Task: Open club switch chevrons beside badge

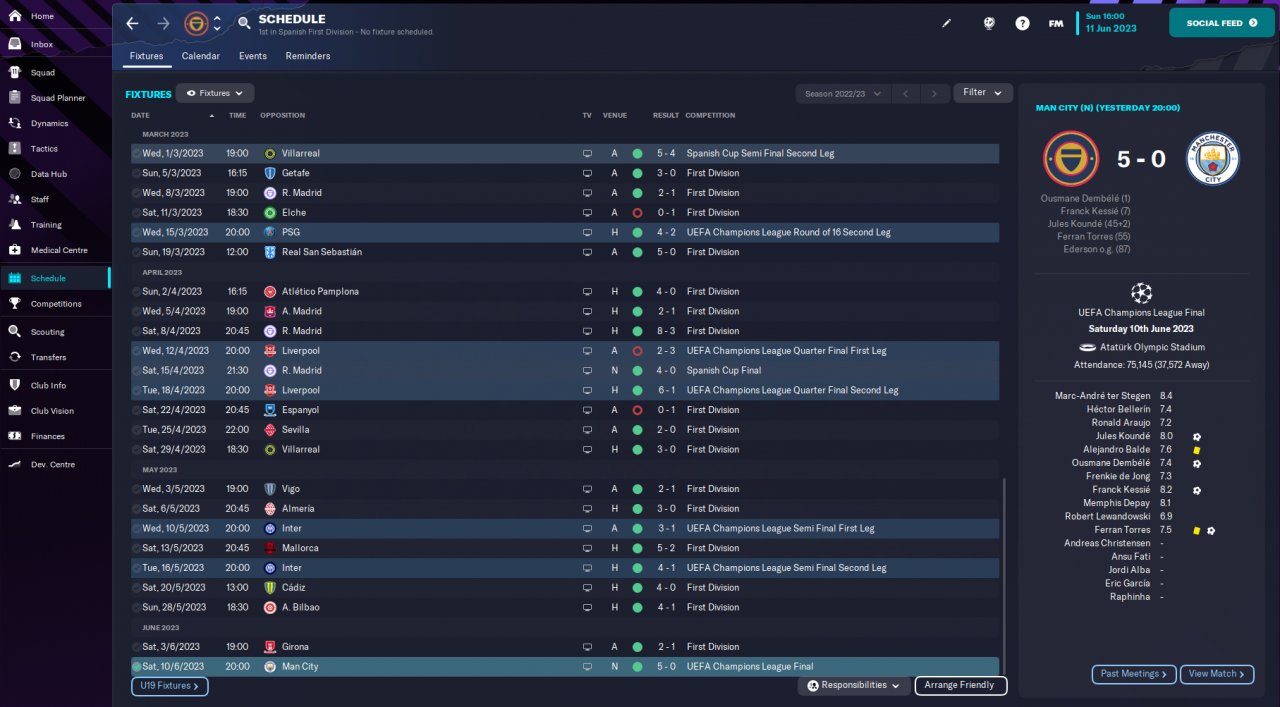Action: pyautogui.click(x=217, y=23)
